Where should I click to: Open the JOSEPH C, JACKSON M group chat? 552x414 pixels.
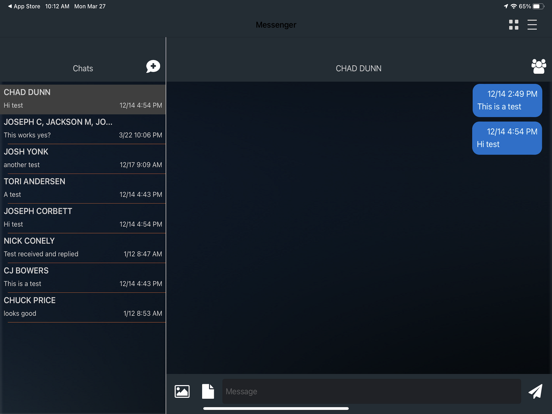coord(83,129)
